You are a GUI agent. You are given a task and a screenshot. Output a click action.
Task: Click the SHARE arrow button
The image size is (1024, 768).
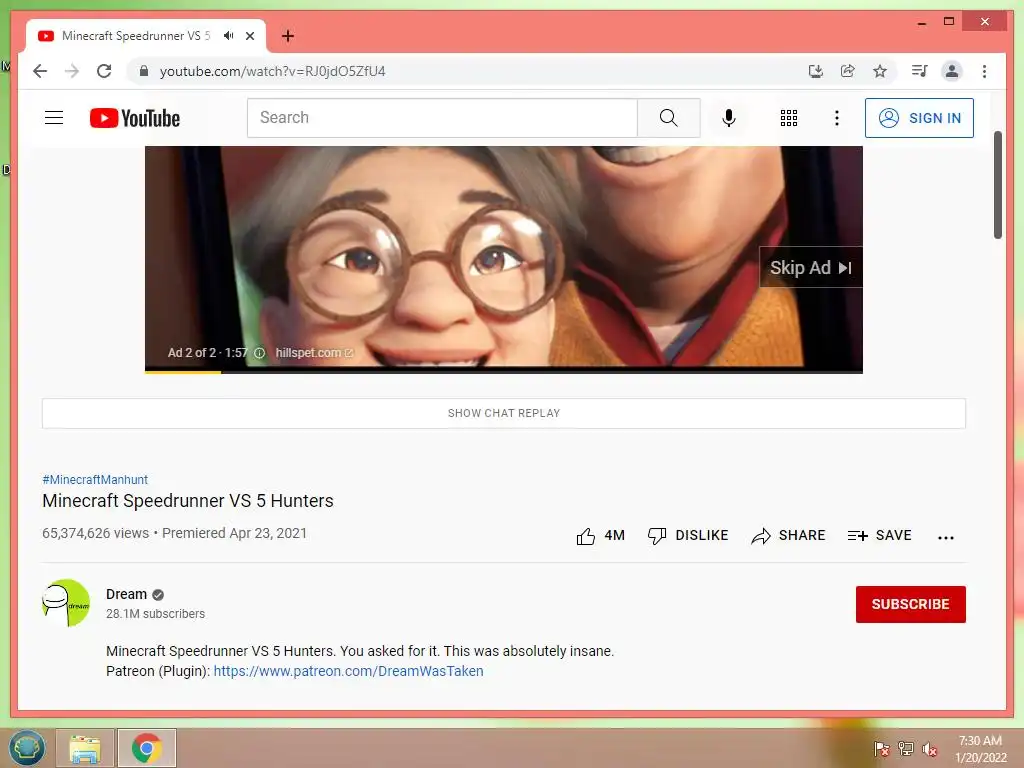pos(788,536)
